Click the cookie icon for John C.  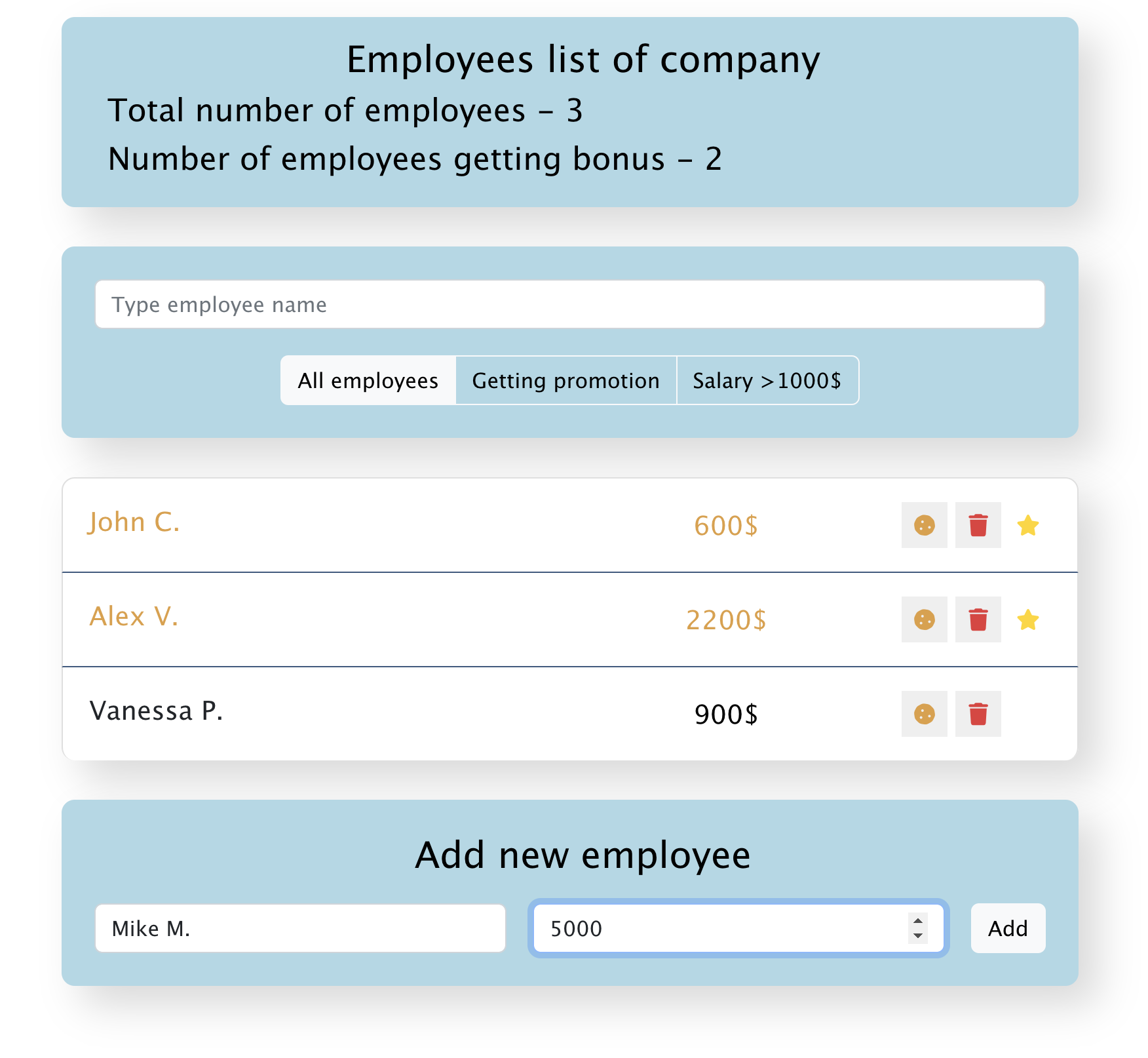coord(924,525)
